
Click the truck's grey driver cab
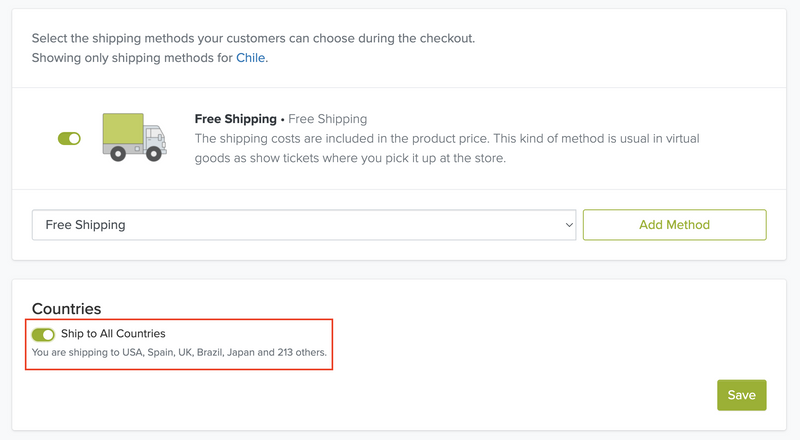pos(155,138)
